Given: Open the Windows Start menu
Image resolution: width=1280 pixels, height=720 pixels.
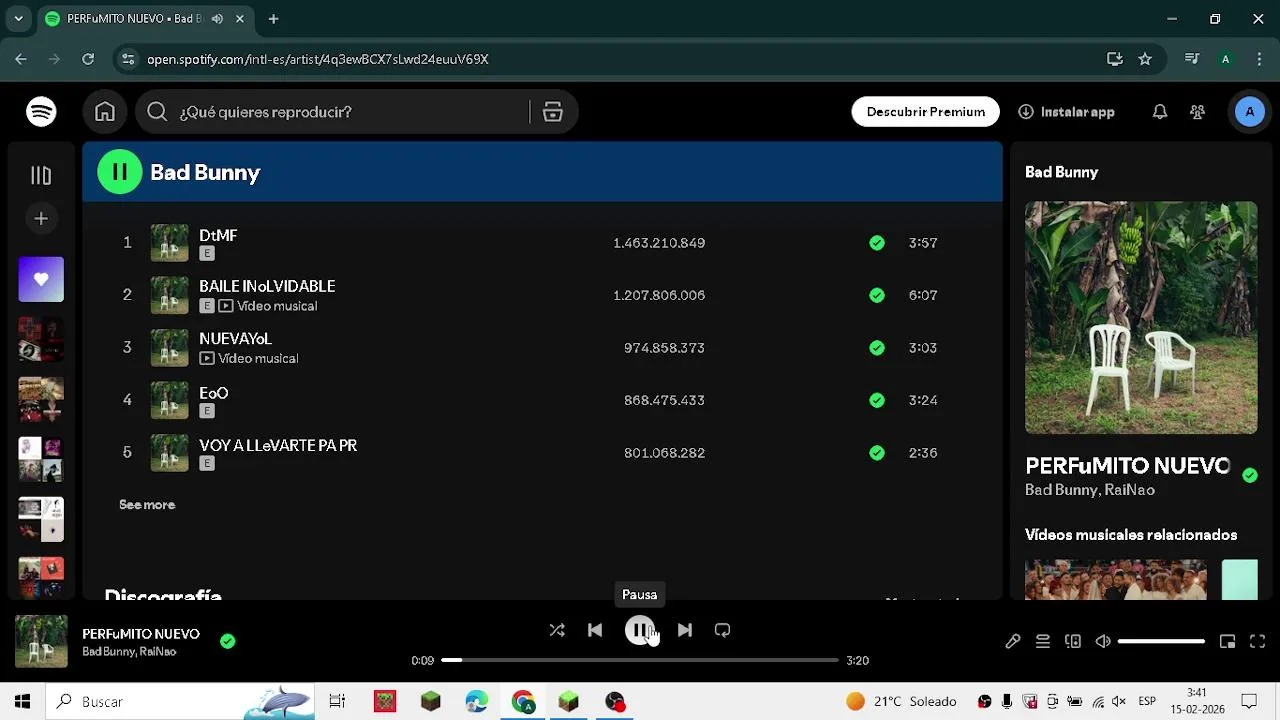Looking at the screenshot, I should tap(22, 702).
